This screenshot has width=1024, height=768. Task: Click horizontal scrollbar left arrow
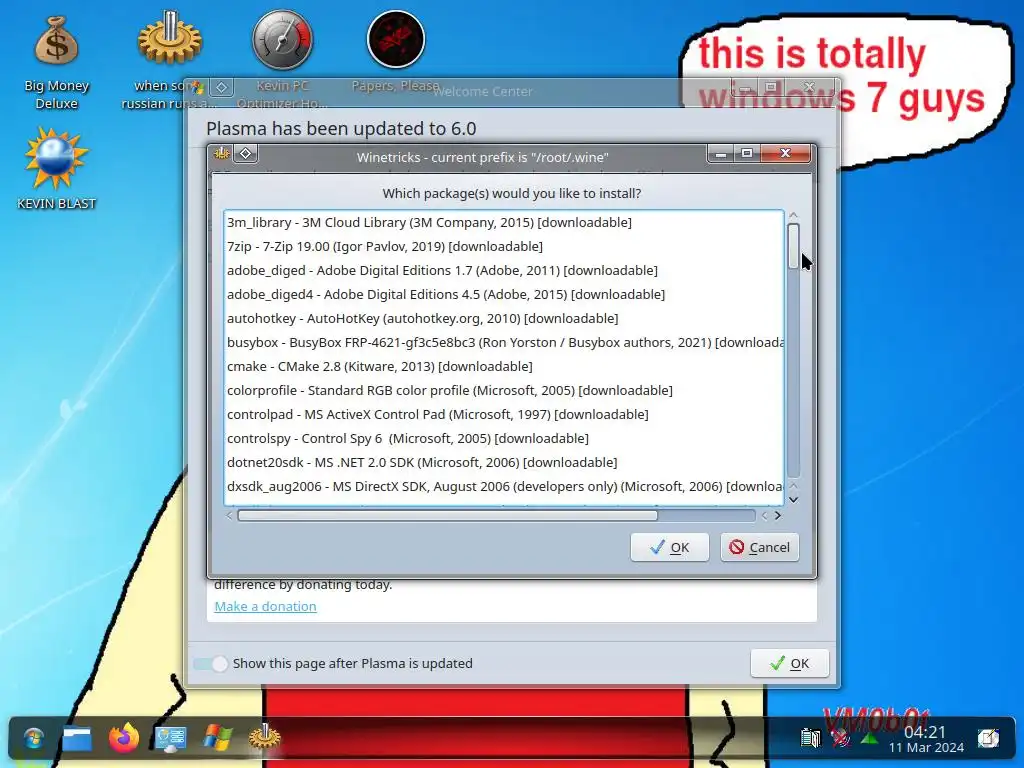tap(229, 515)
